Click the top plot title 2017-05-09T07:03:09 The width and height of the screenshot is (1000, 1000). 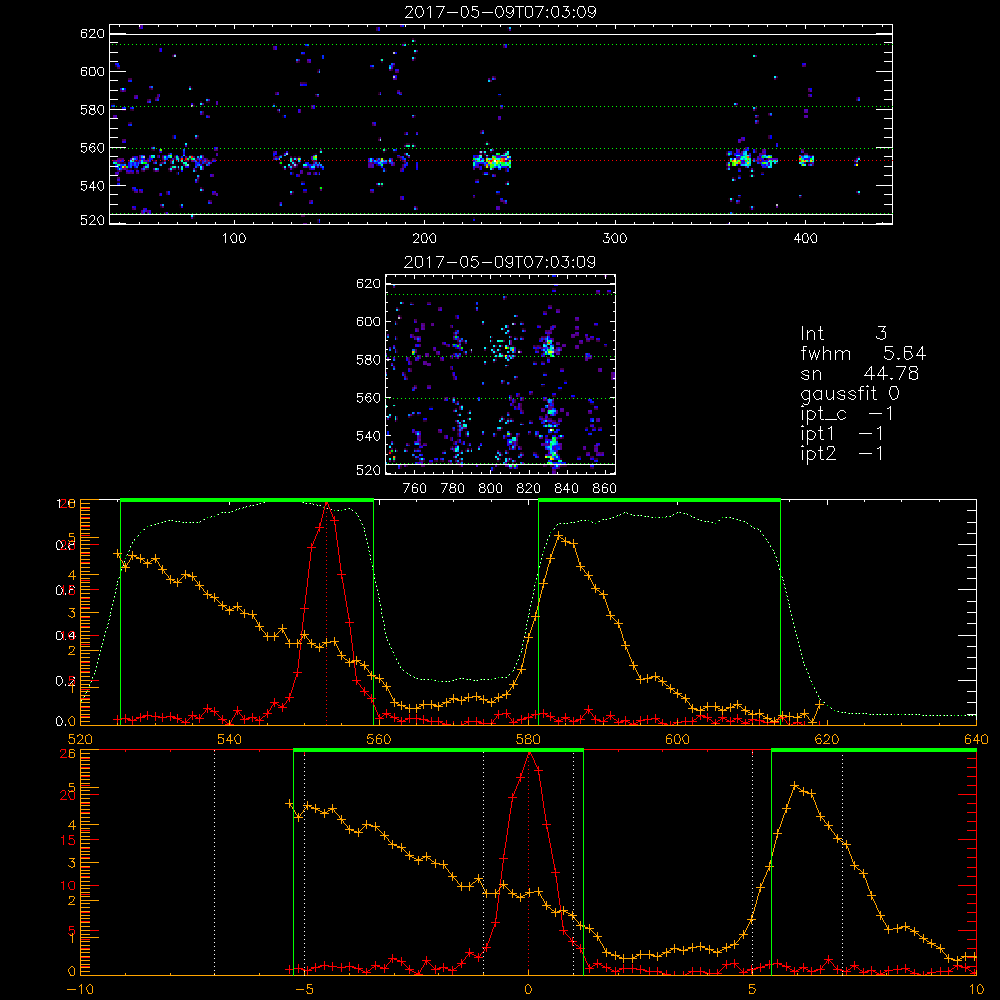(x=501, y=12)
